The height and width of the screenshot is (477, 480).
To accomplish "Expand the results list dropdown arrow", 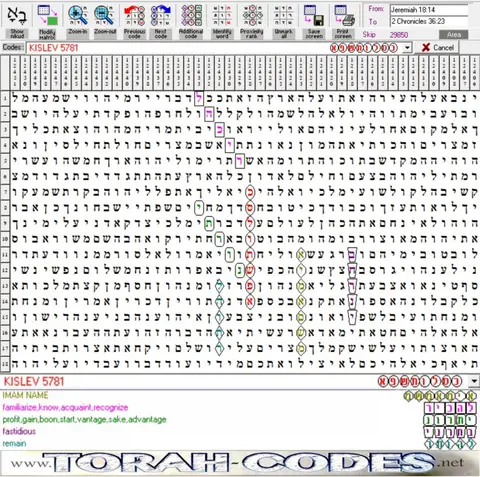I will (474, 381).
